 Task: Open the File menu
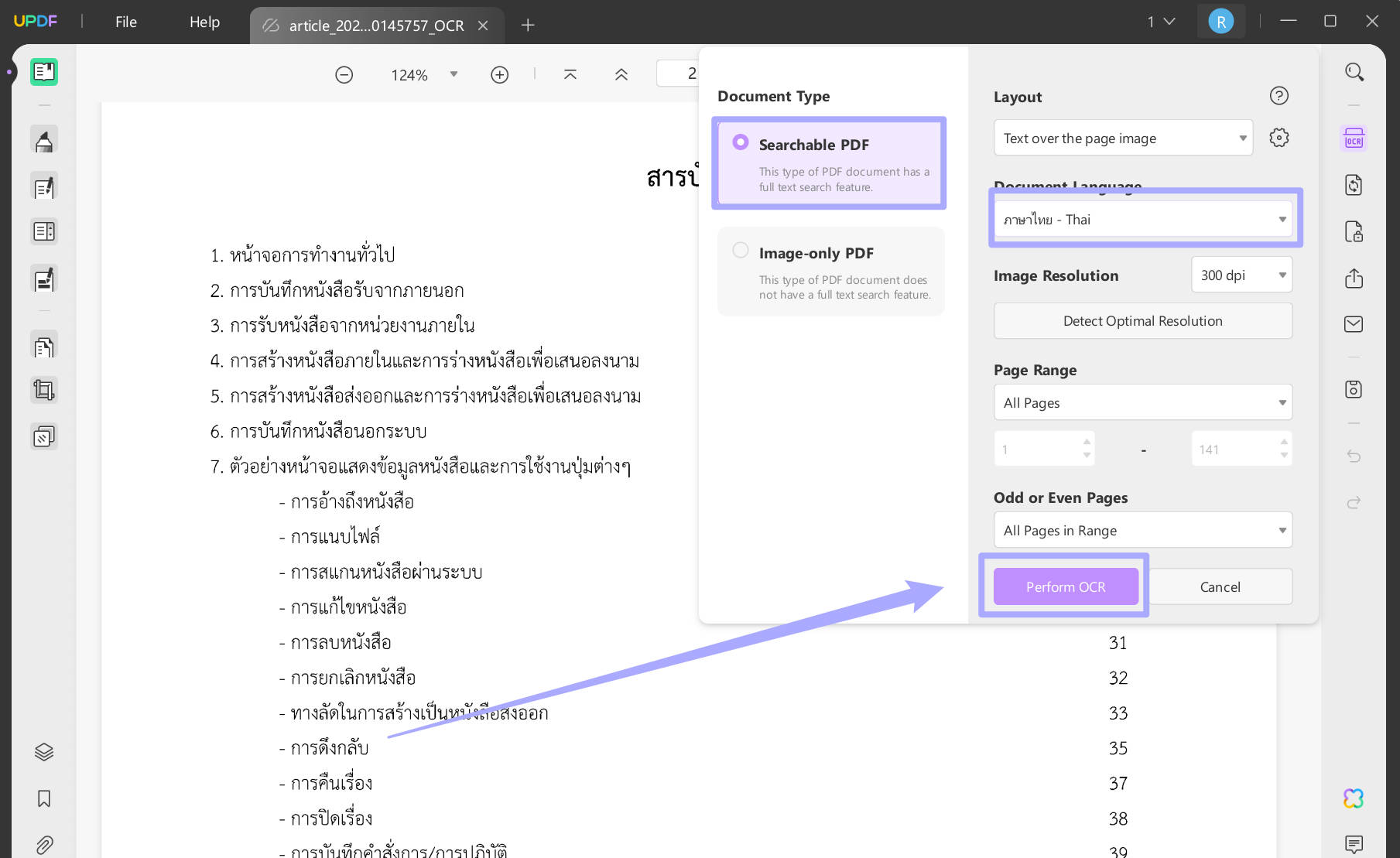(125, 22)
